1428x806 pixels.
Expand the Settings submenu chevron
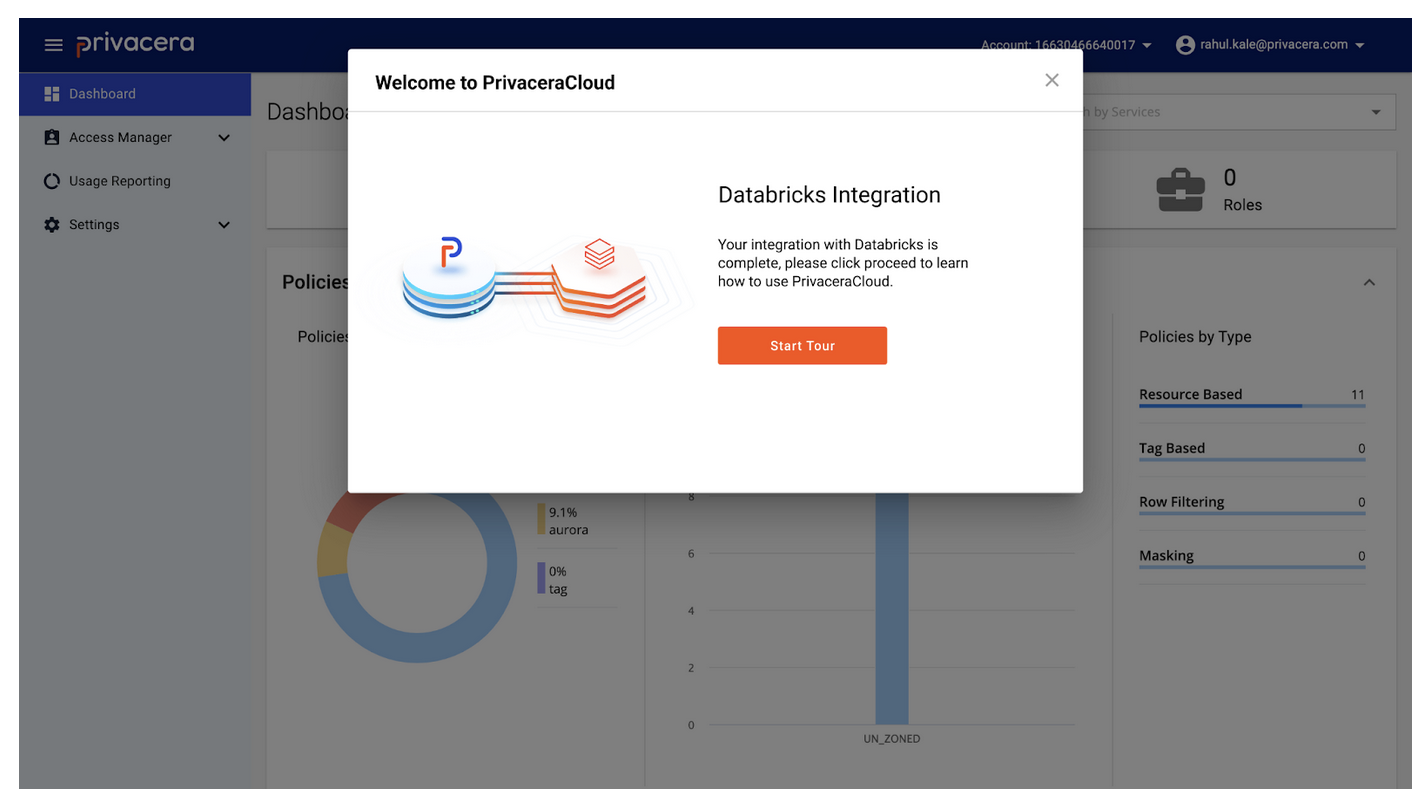click(224, 225)
